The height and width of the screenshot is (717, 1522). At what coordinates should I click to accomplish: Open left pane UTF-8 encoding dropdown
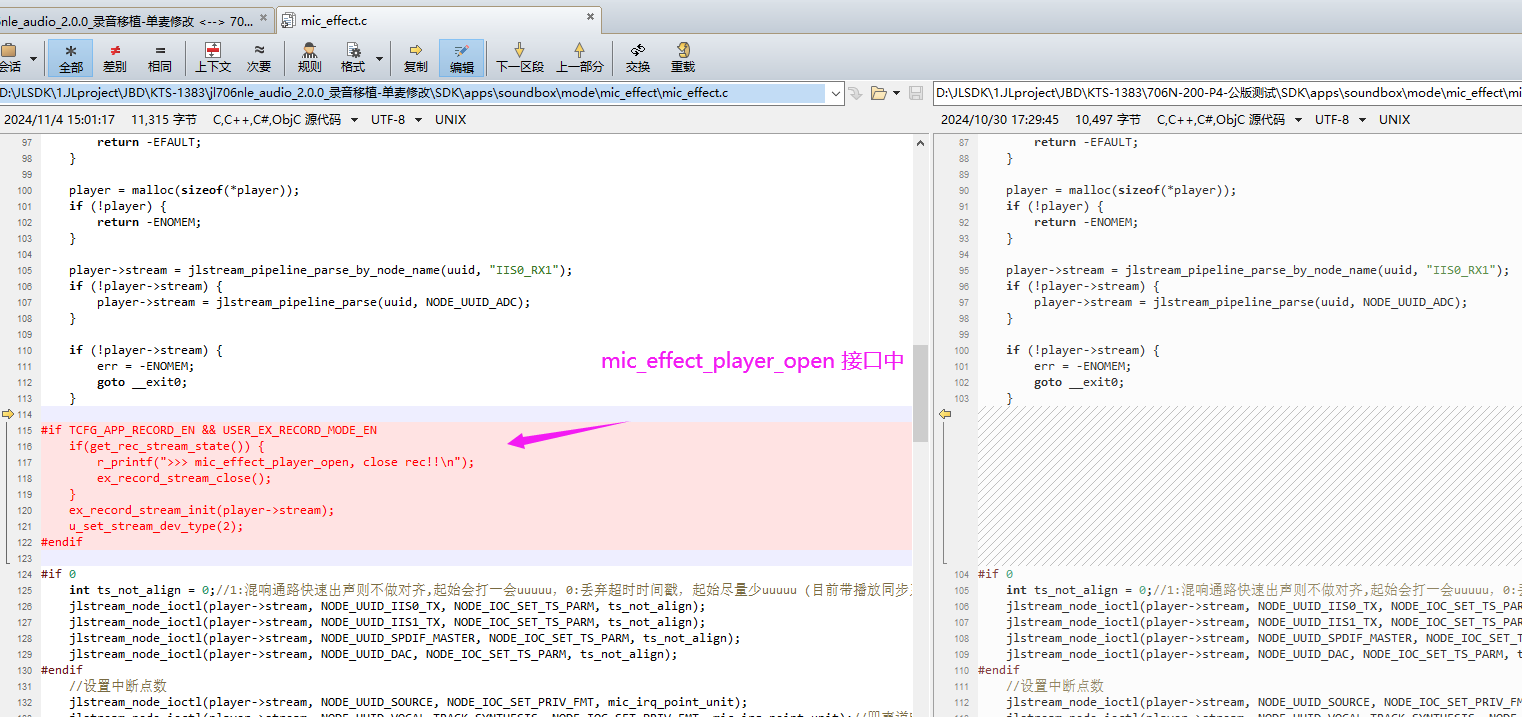396,119
